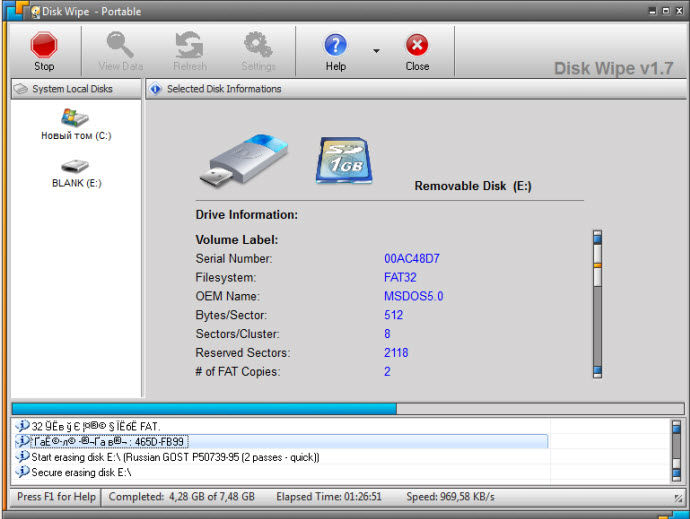
Task: Click the 'Volume Label:' heading
Action: (237, 239)
